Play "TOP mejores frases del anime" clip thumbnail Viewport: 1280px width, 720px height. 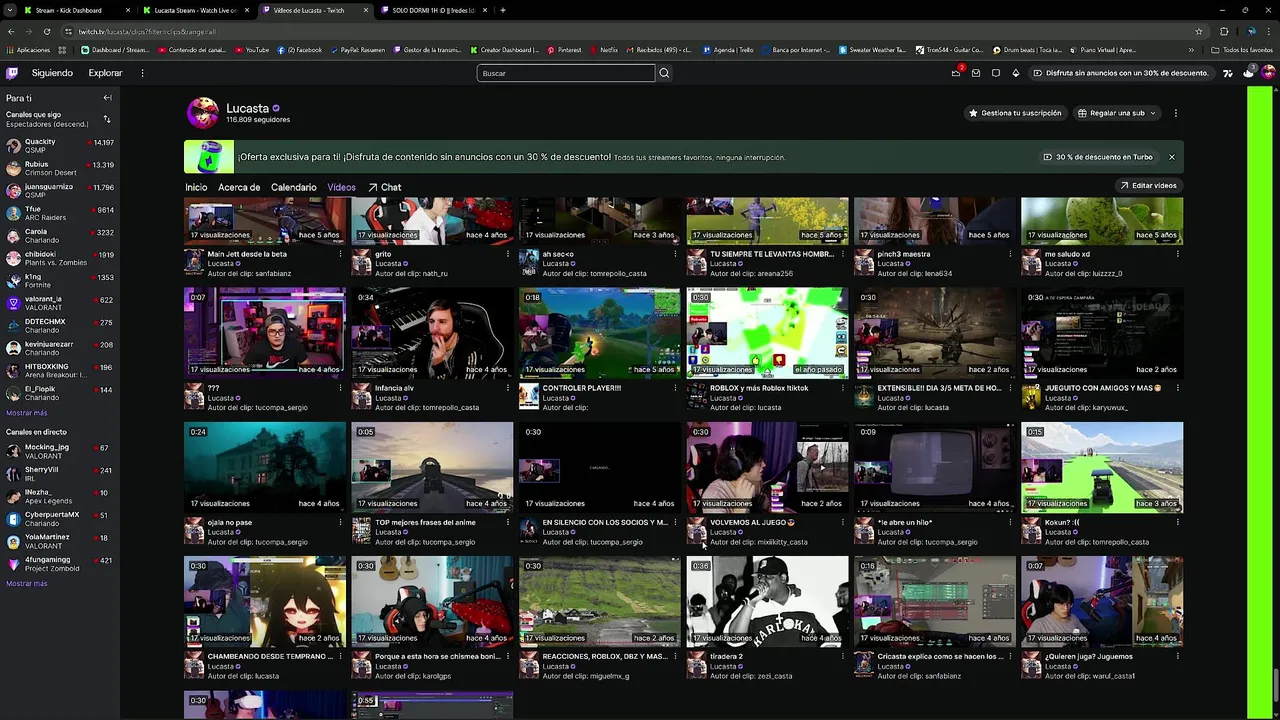[x=432, y=467]
